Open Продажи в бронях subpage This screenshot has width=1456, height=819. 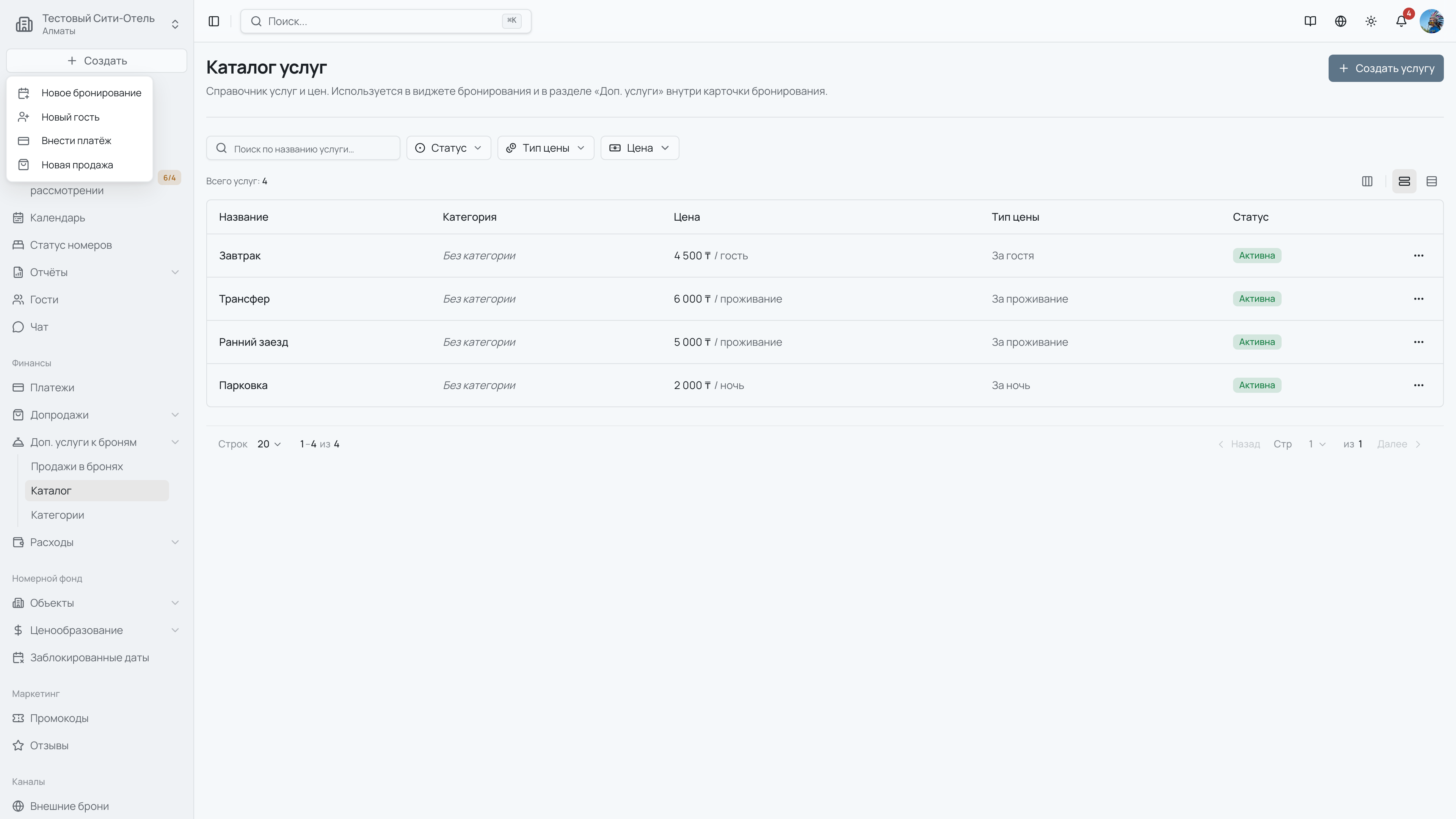97,467
